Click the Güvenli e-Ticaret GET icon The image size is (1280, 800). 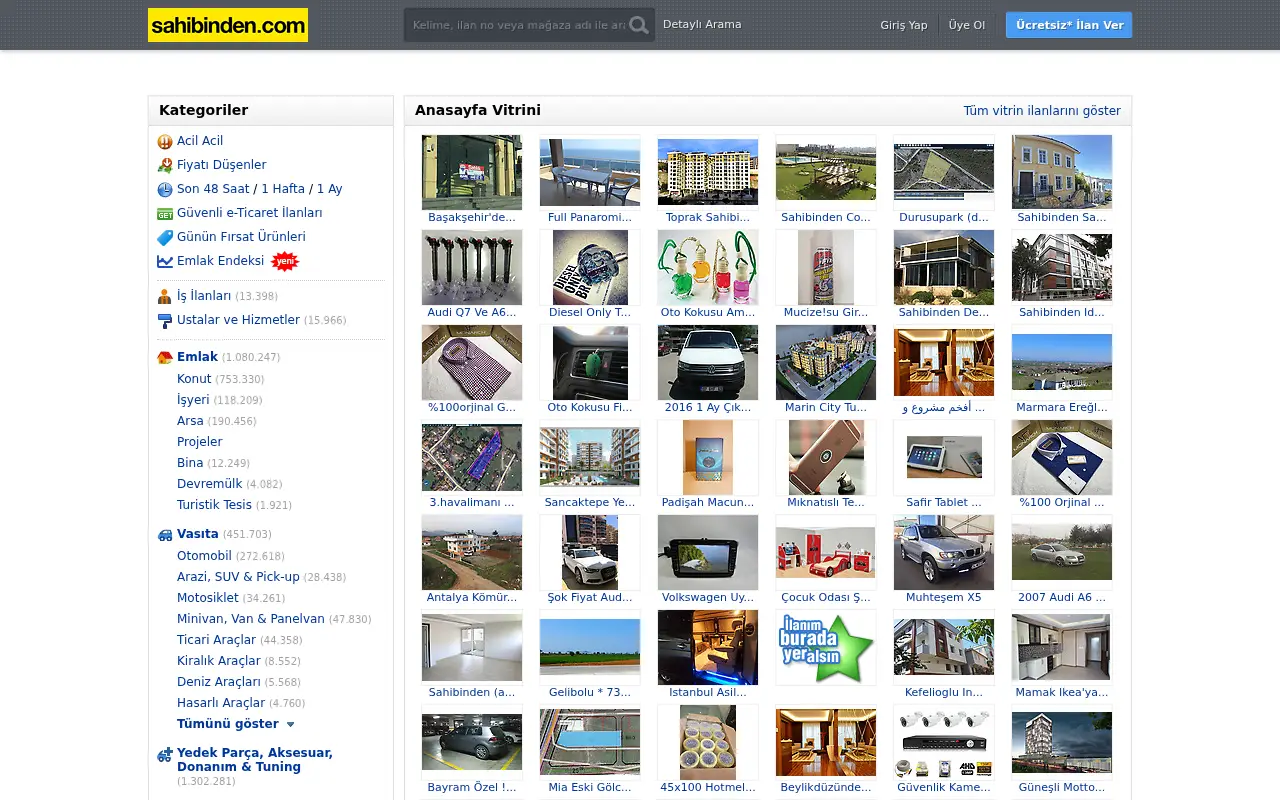pyautogui.click(x=165, y=213)
